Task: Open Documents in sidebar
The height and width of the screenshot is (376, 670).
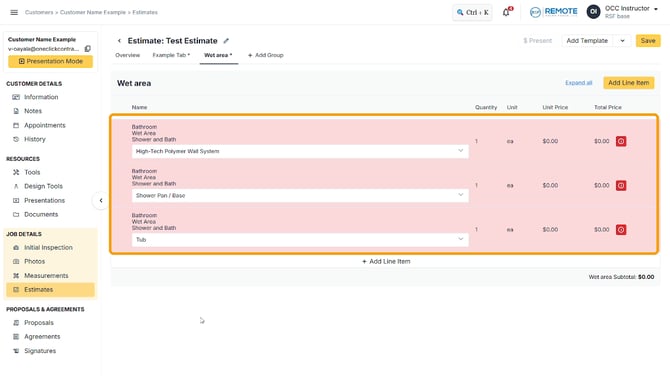Action: click(41, 214)
